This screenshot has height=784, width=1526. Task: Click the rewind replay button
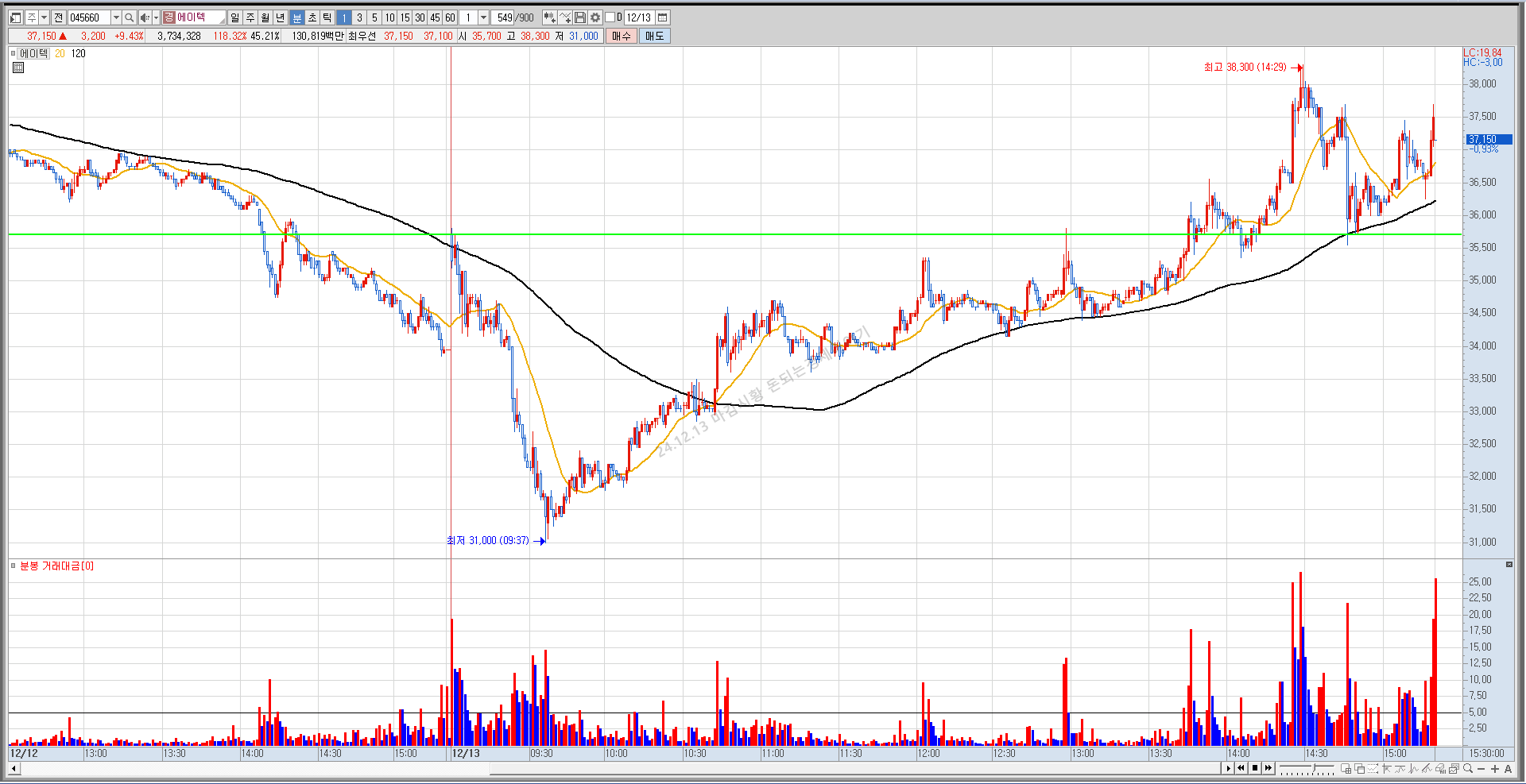coord(1241,768)
